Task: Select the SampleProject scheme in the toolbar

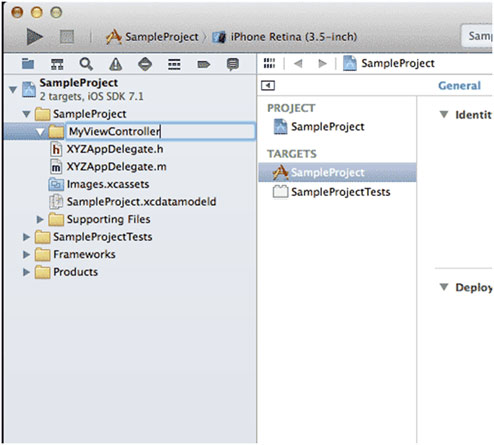Action: coord(161,37)
